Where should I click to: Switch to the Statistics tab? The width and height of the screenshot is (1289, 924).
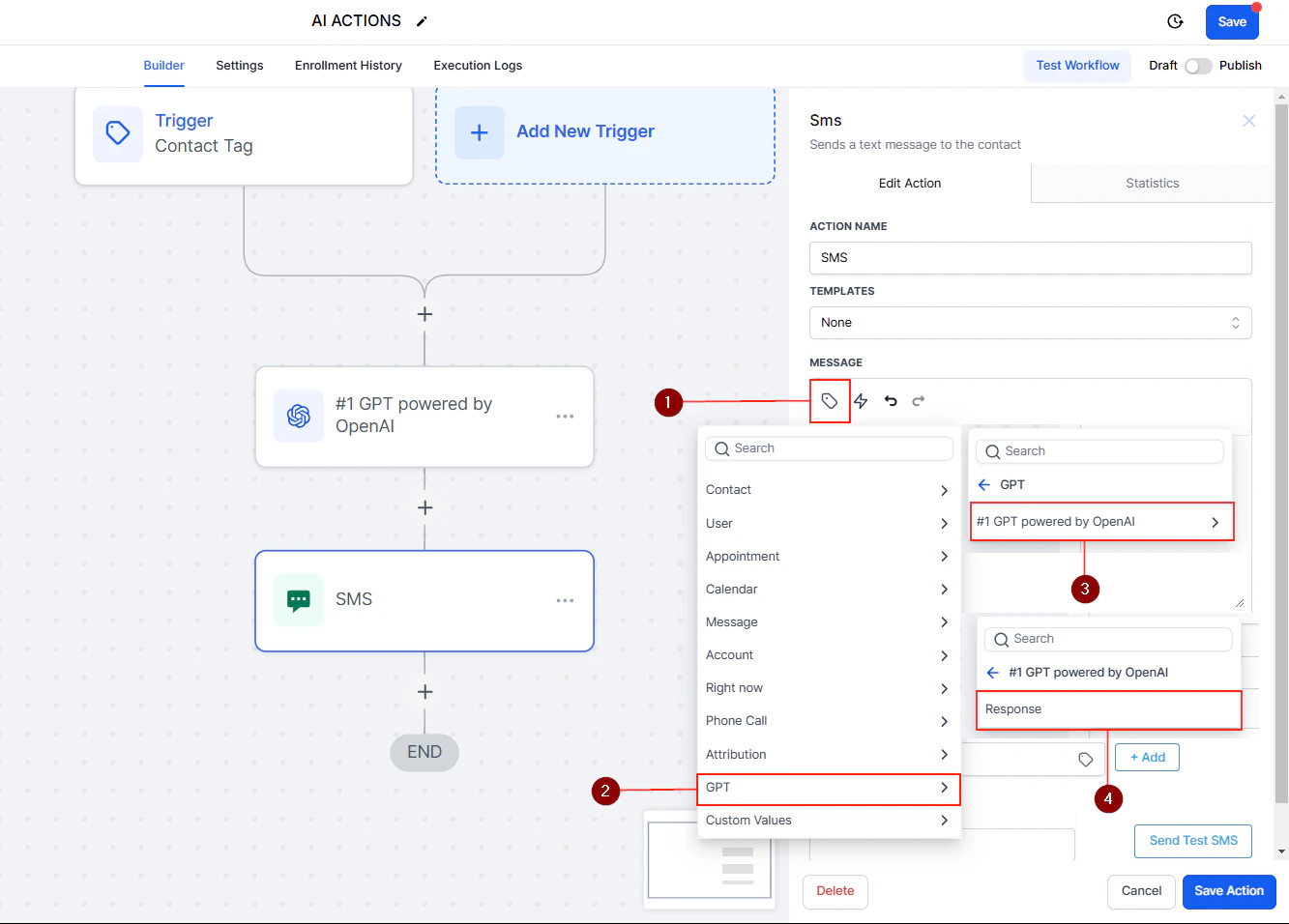[1152, 183]
